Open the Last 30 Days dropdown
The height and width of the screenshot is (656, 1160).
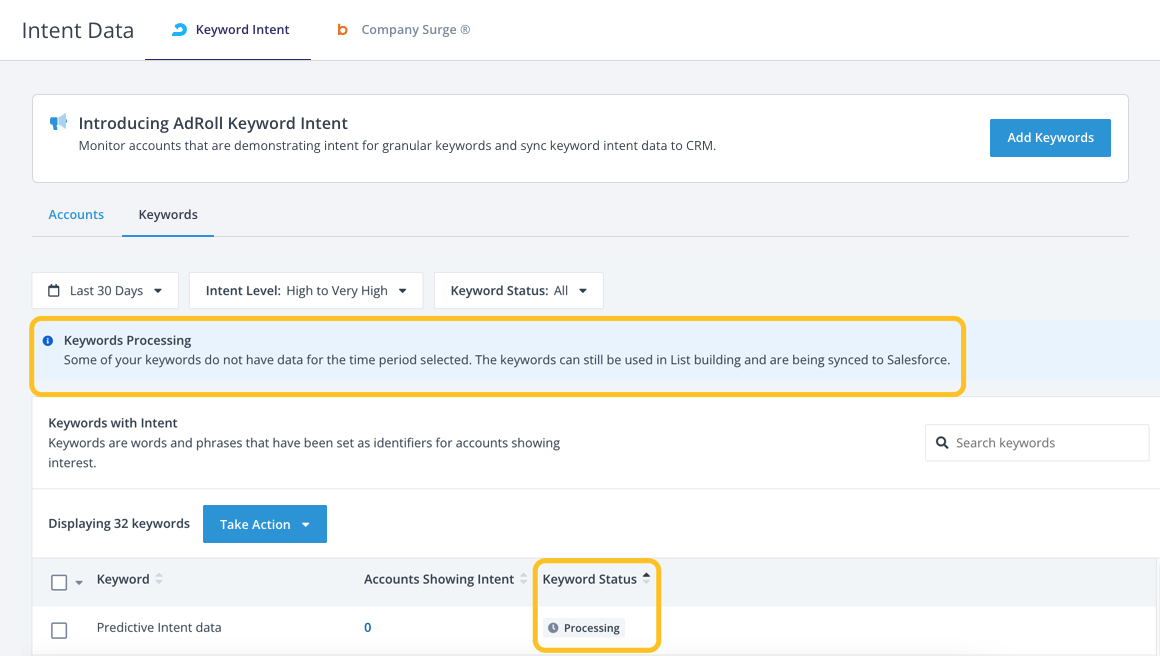point(105,291)
